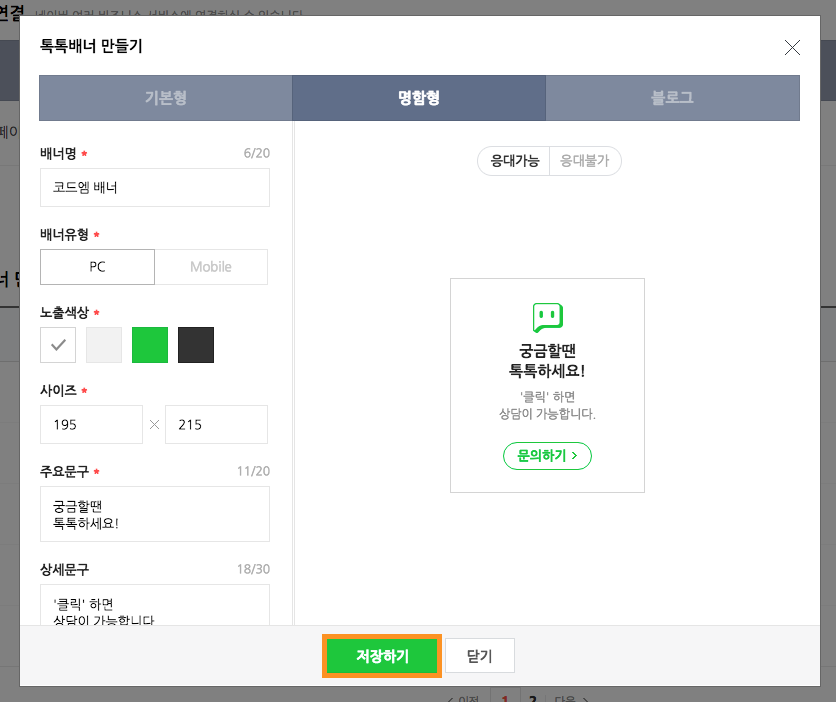Viewport: 836px width, 702px height.
Task: Save the banner with 저장하기
Action: 382,656
